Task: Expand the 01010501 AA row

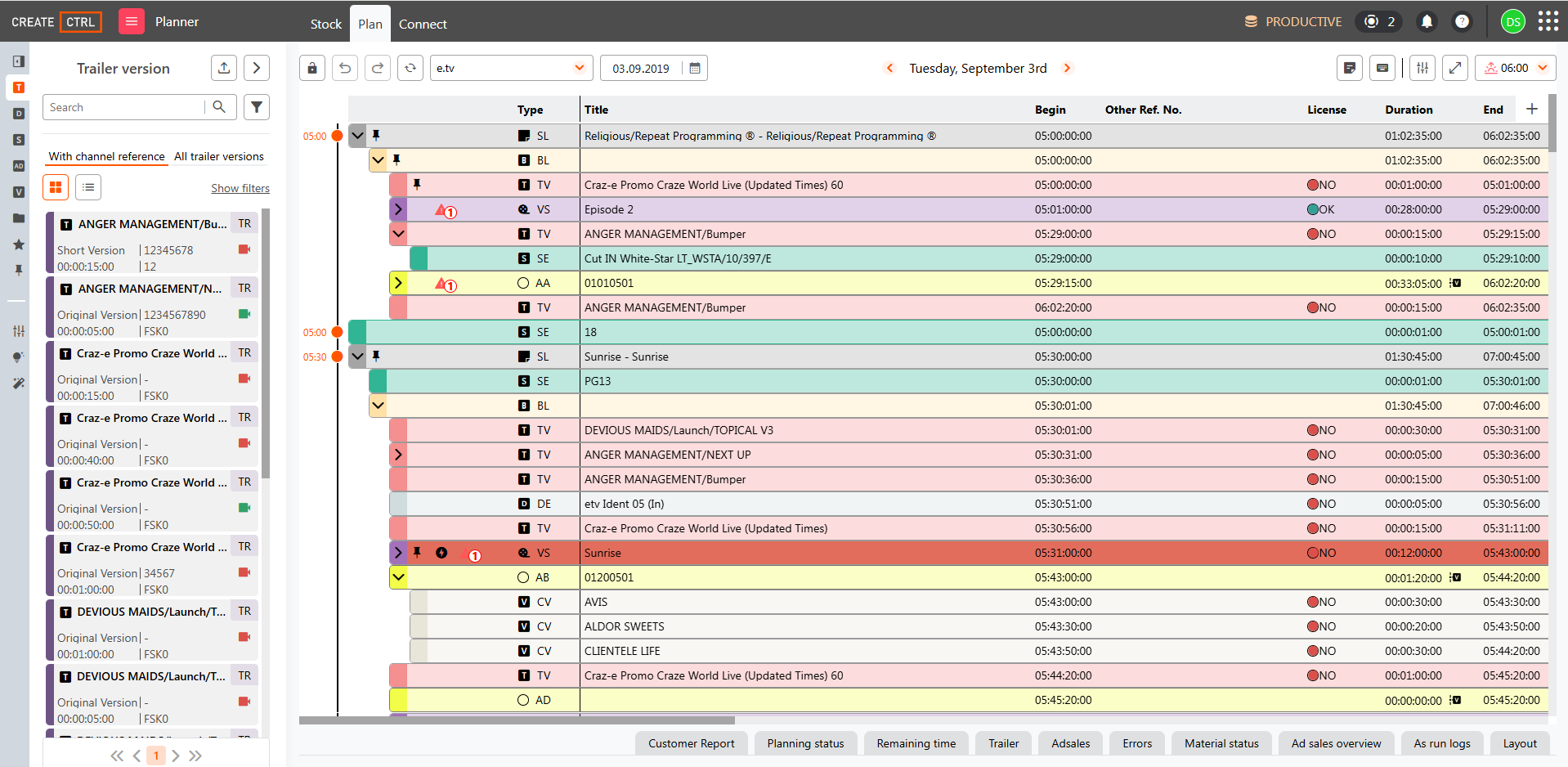Action: (x=398, y=283)
